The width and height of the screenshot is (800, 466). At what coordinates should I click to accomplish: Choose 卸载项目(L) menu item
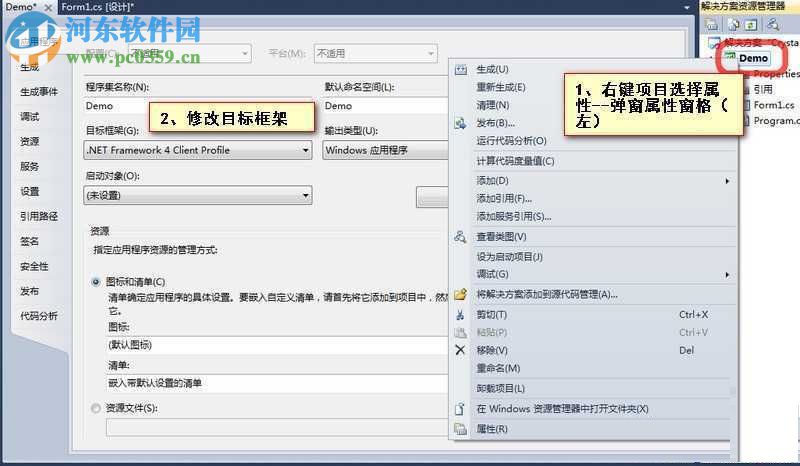[500, 388]
